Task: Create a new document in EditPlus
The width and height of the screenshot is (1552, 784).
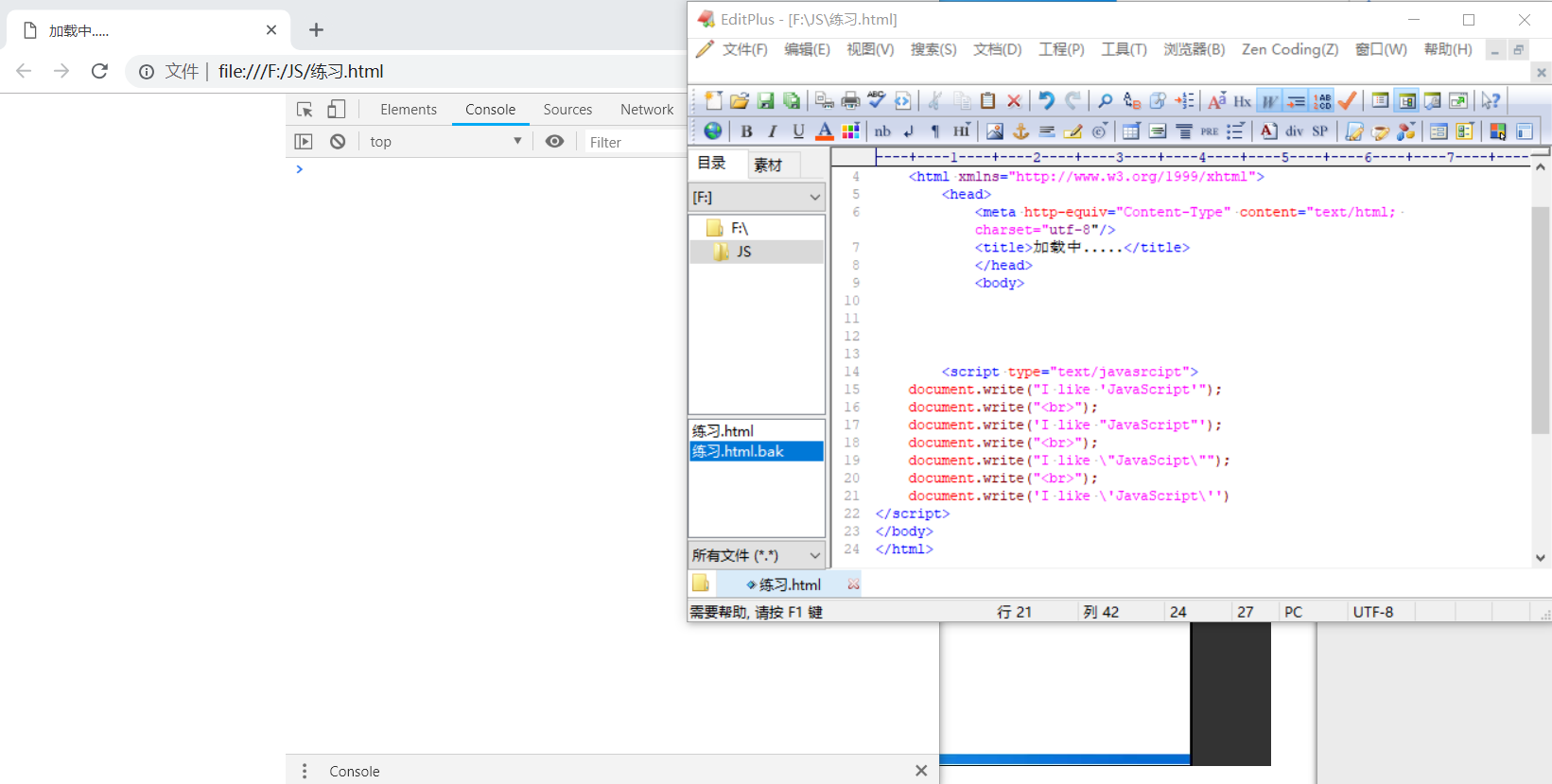Action: click(x=713, y=100)
